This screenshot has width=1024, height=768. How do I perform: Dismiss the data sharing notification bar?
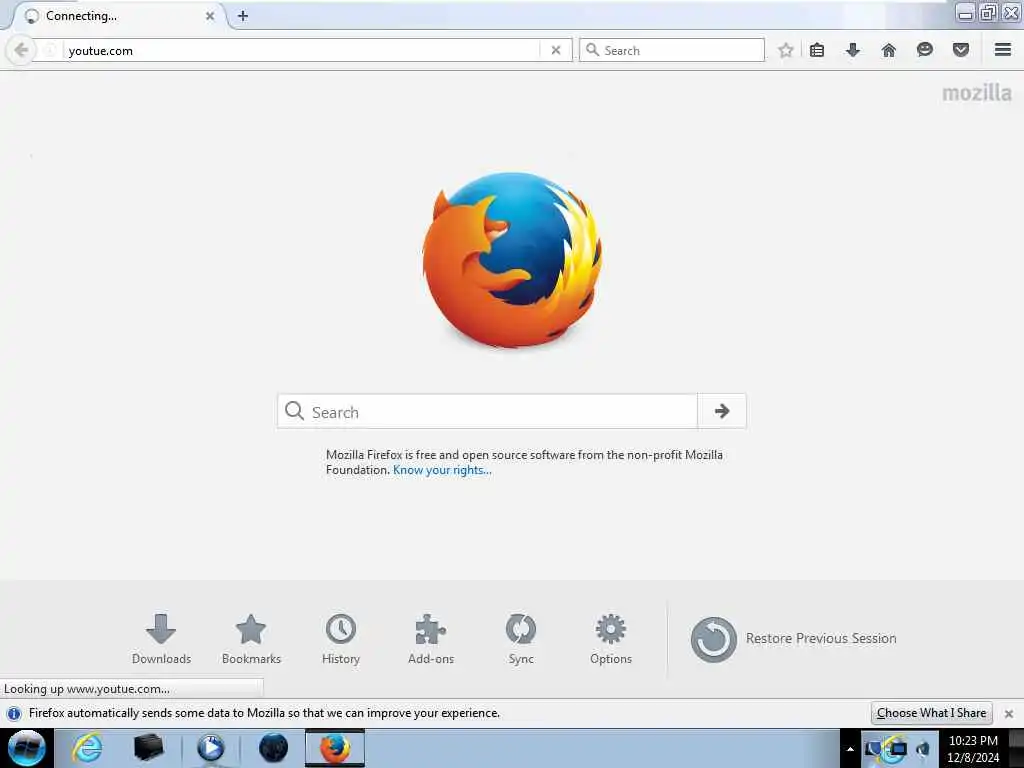click(1009, 714)
